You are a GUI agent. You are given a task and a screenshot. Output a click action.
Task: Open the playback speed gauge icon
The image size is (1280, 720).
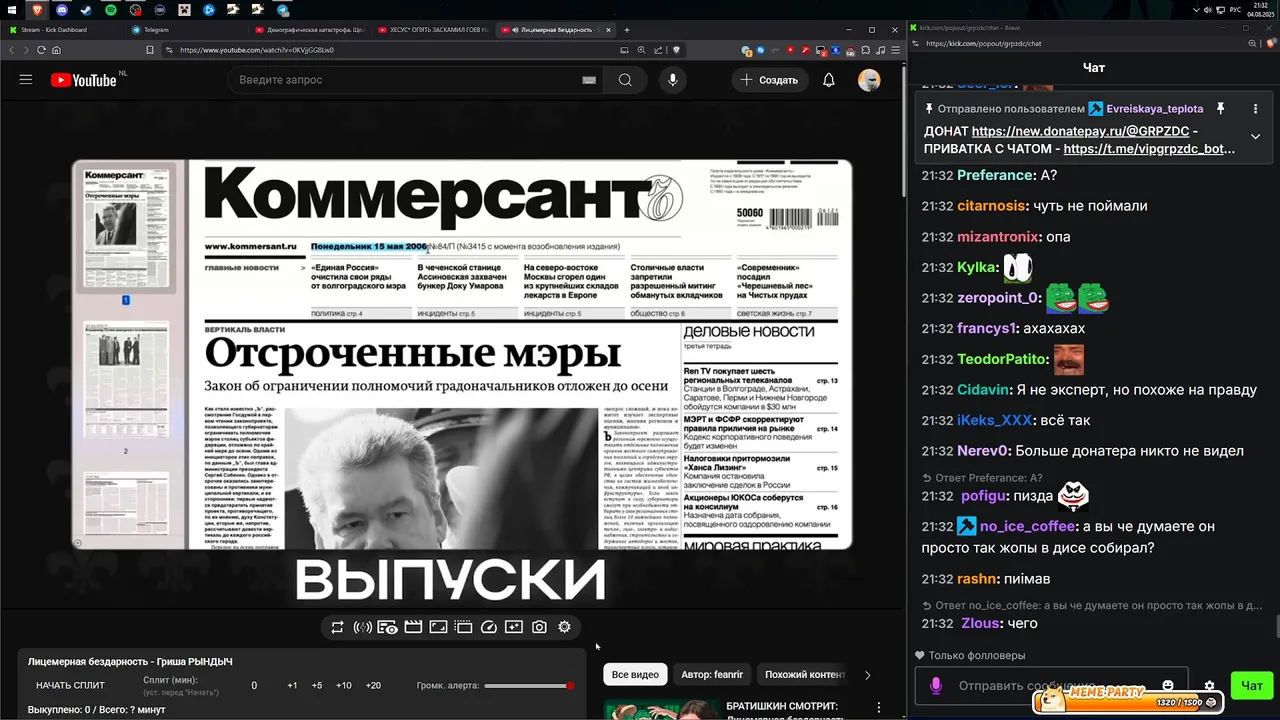(489, 627)
